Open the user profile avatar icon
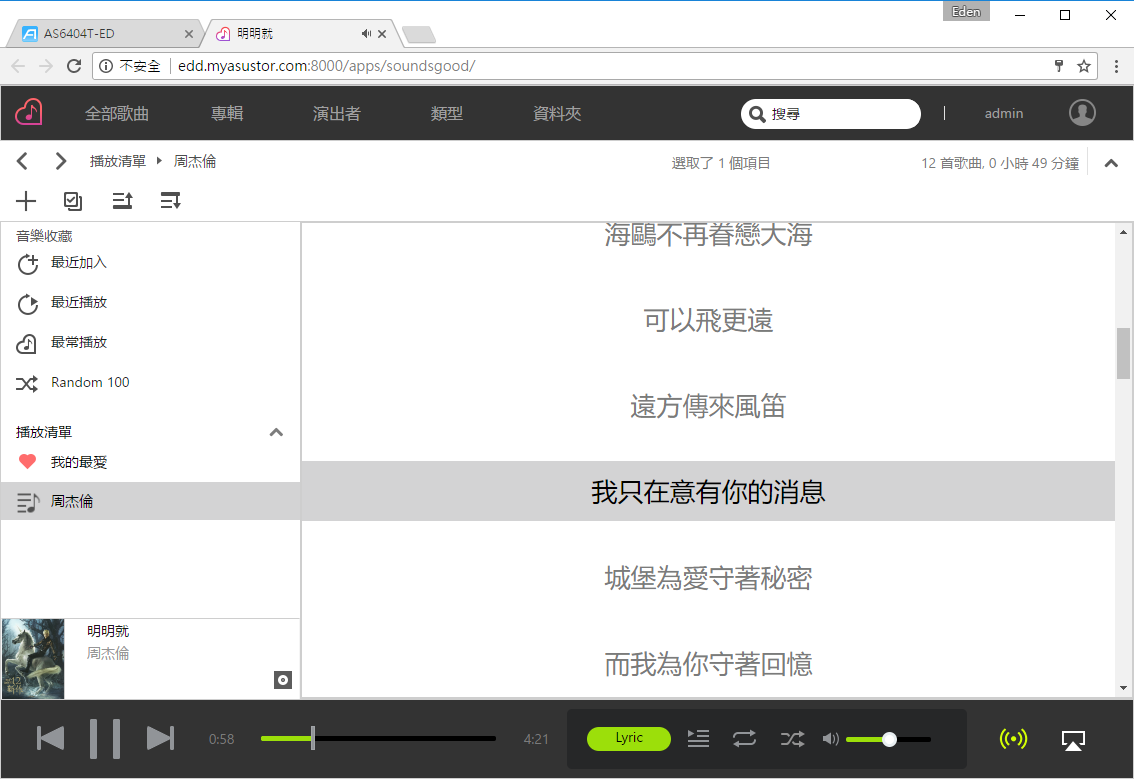Viewport: 1134px width, 779px height. (x=1082, y=112)
